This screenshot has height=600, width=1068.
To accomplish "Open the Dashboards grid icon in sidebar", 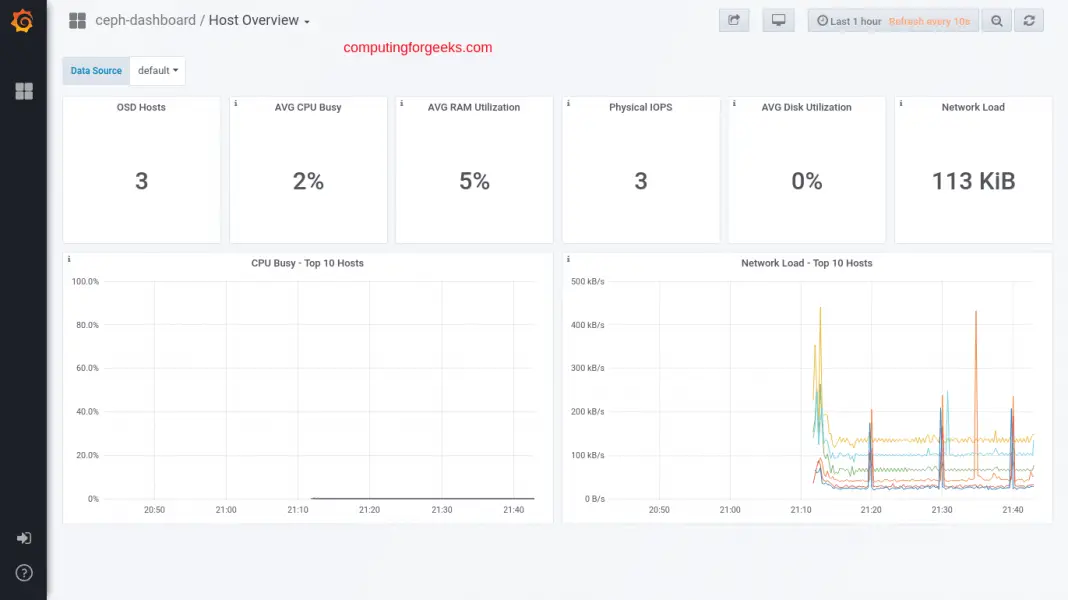I will pos(24,92).
